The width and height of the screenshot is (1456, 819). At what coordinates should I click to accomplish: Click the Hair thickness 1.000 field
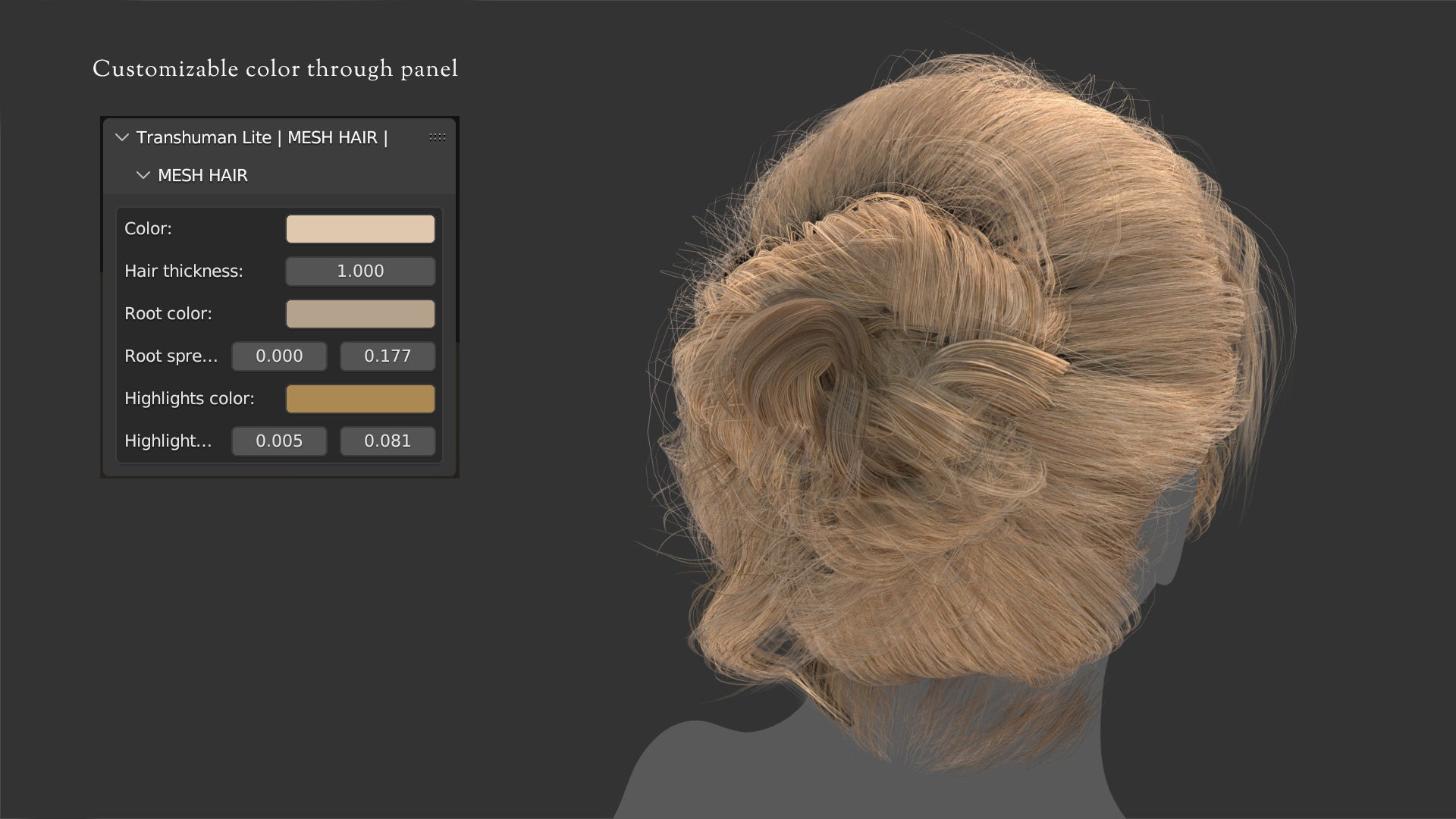pyautogui.click(x=360, y=271)
